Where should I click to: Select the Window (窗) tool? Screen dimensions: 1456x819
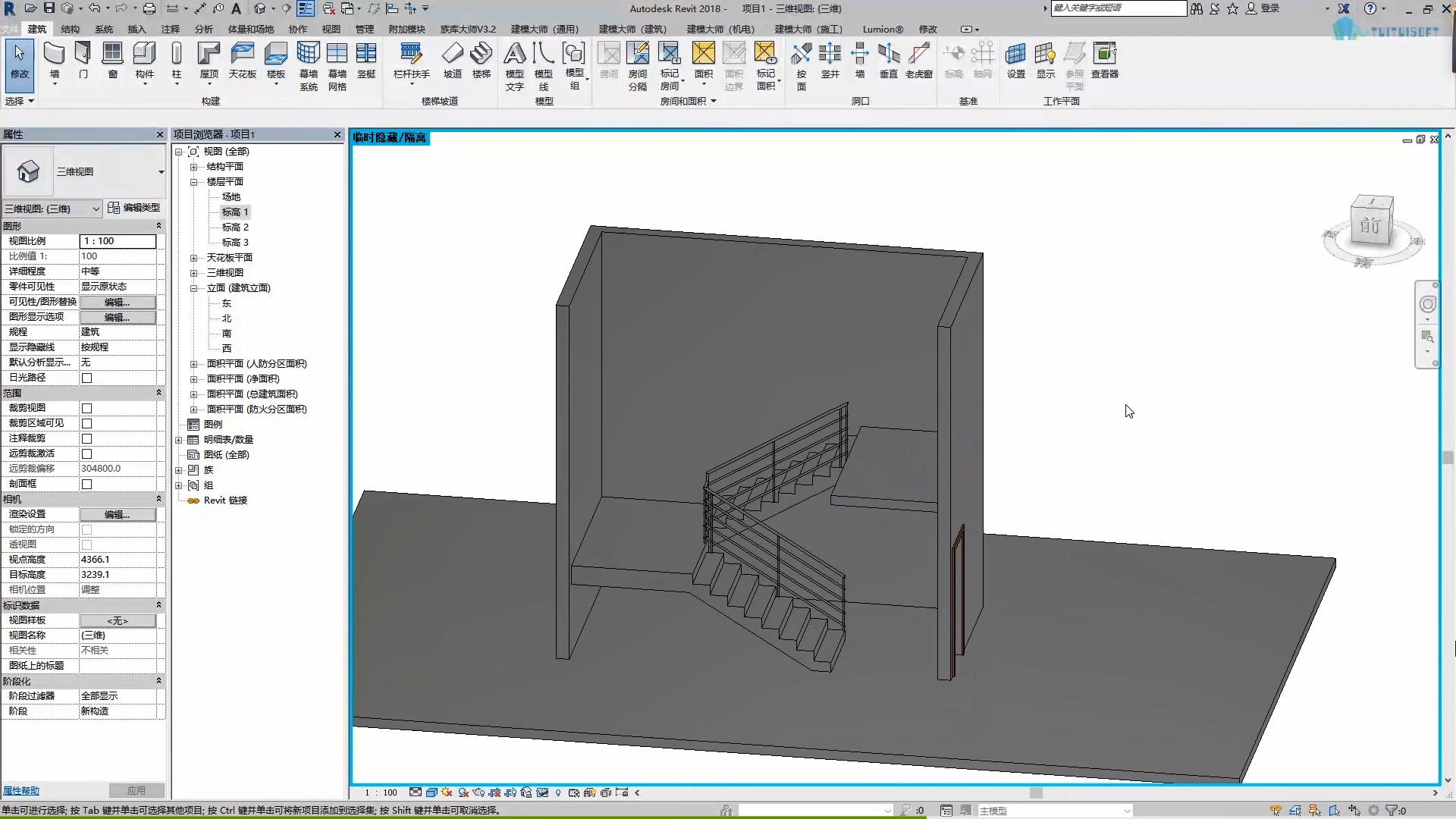(x=112, y=55)
